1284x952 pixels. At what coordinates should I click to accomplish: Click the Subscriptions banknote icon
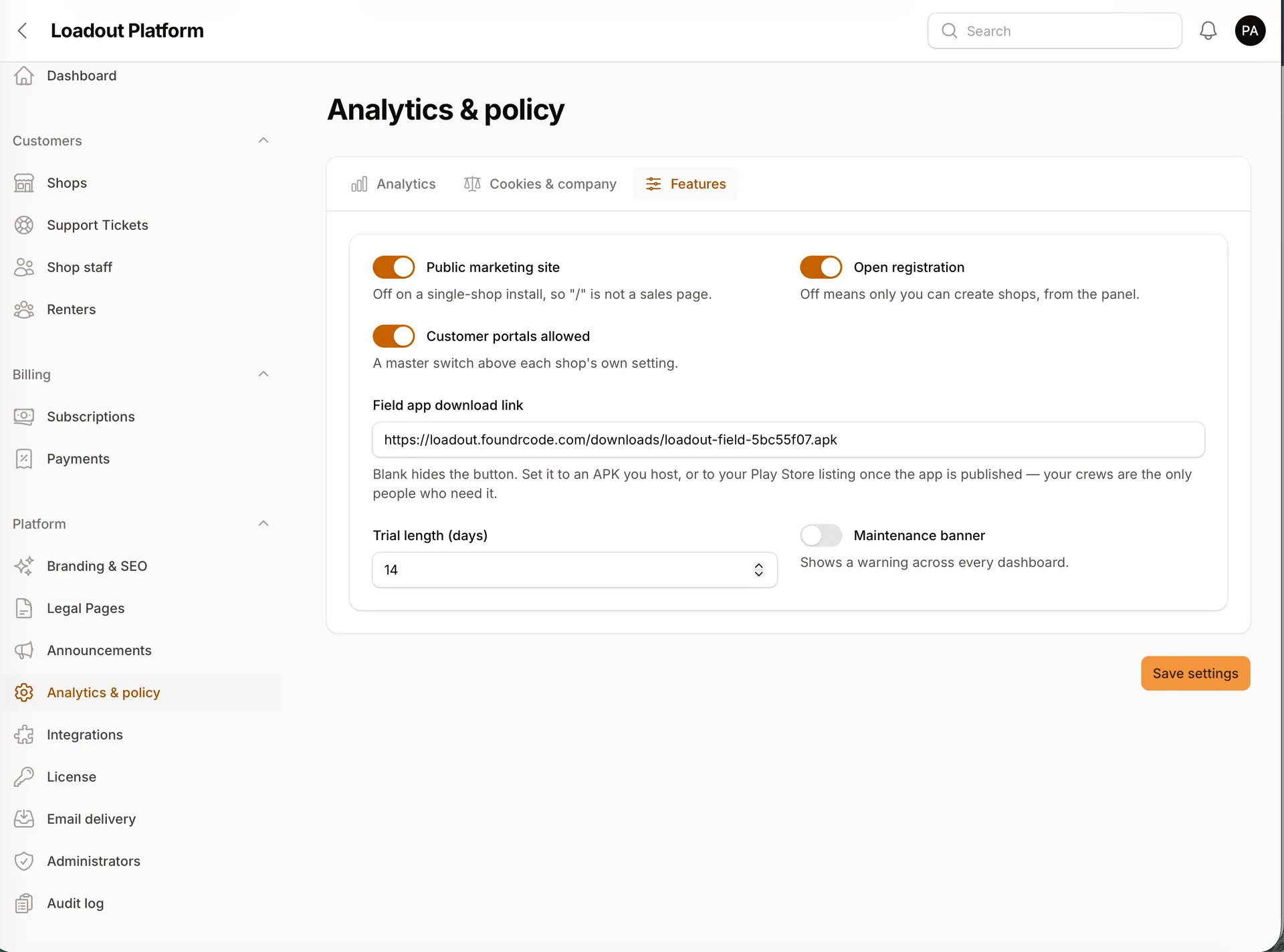[x=24, y=416]
